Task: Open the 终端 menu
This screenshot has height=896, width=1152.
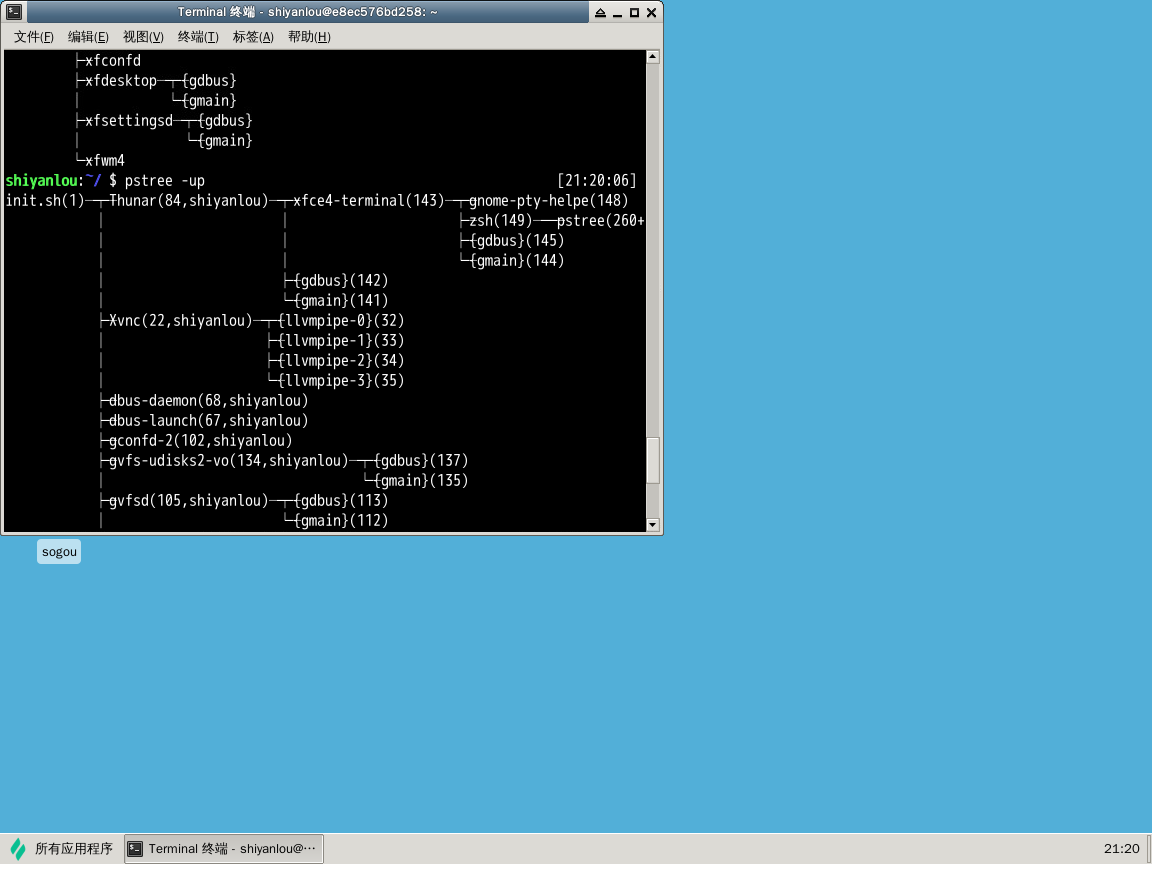Action: (197, 36)
